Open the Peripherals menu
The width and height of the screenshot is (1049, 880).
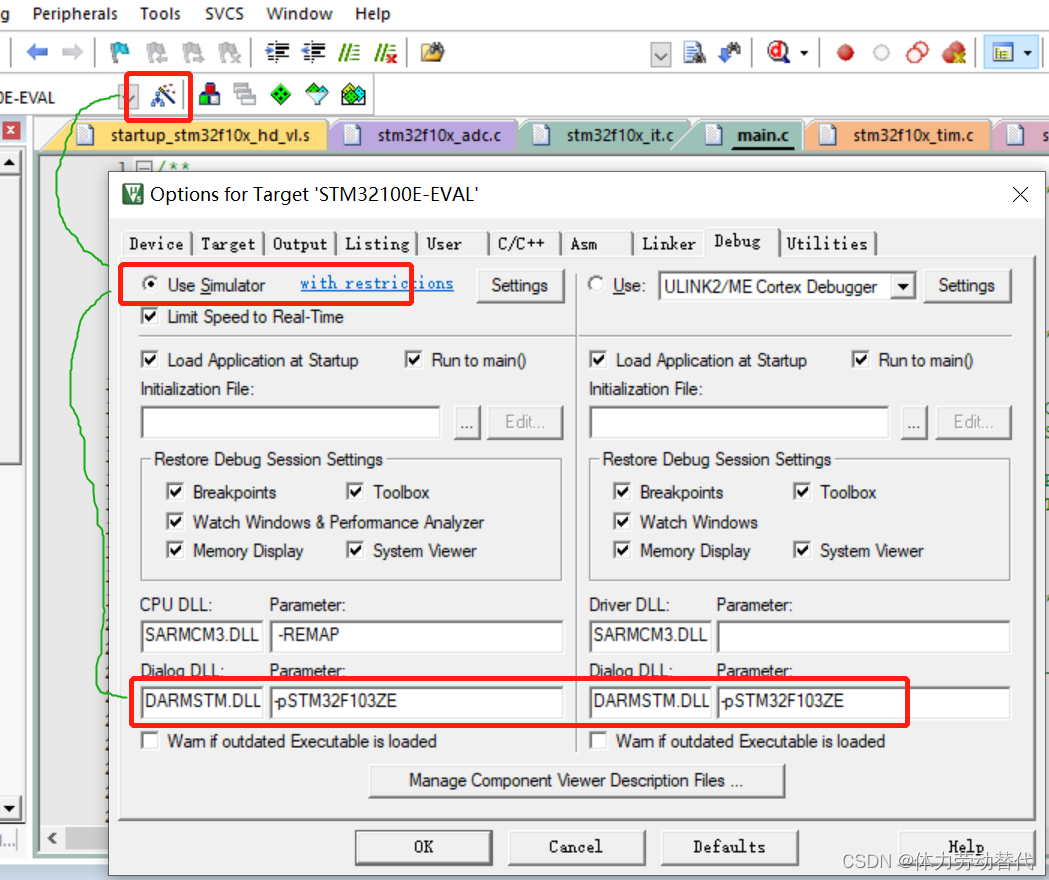point(75,13)
